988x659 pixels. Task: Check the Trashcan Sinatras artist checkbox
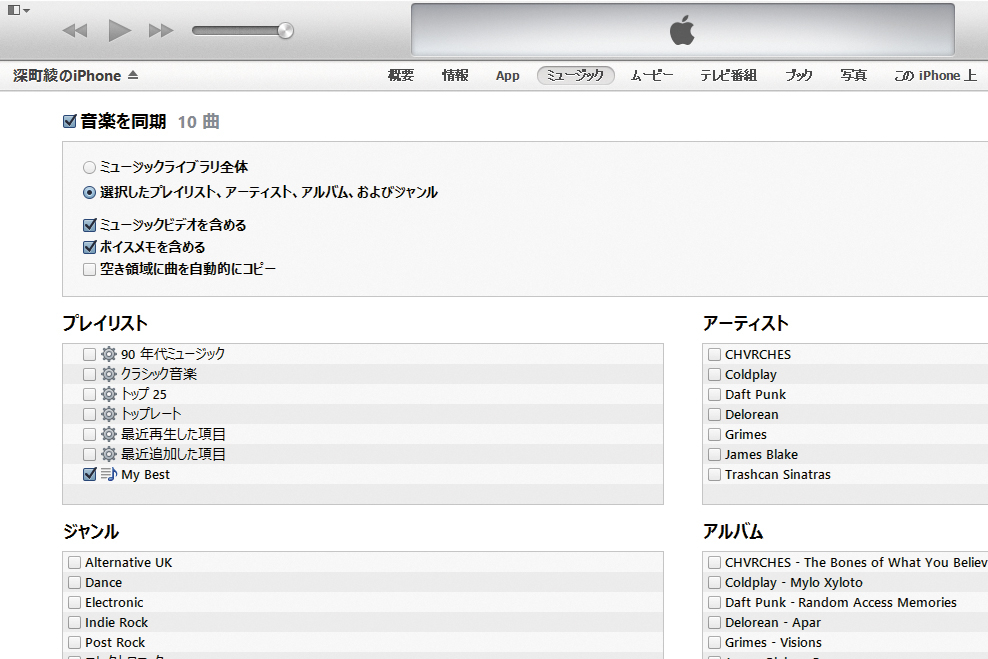[x=715, y=474]
